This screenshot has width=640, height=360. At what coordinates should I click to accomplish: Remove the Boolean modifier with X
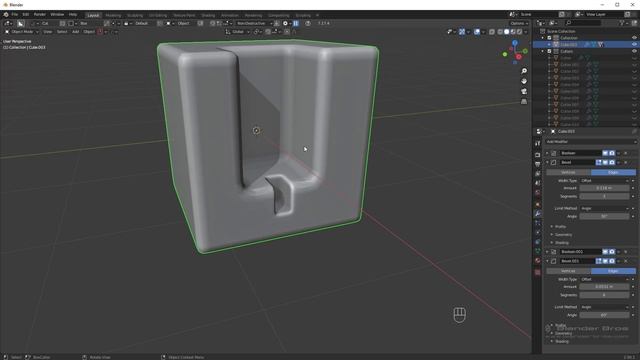[626, 153]
